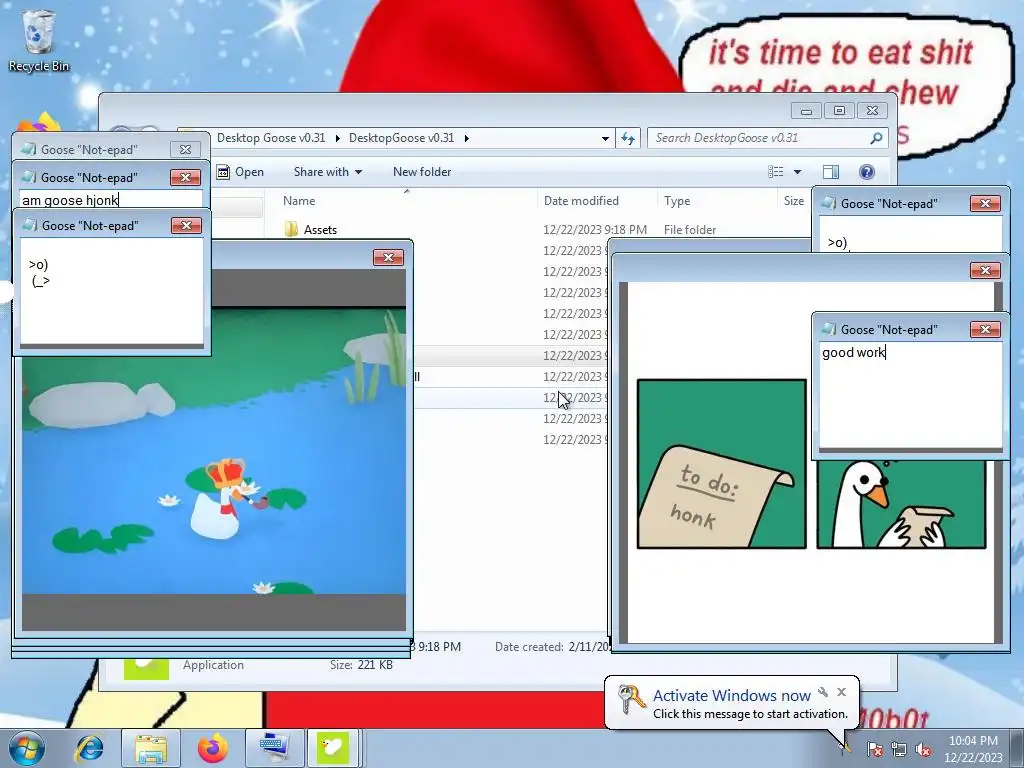The width and height of the screenshot is (1024, 768).
Task: Click the Change your view icon
Action: 776,172
